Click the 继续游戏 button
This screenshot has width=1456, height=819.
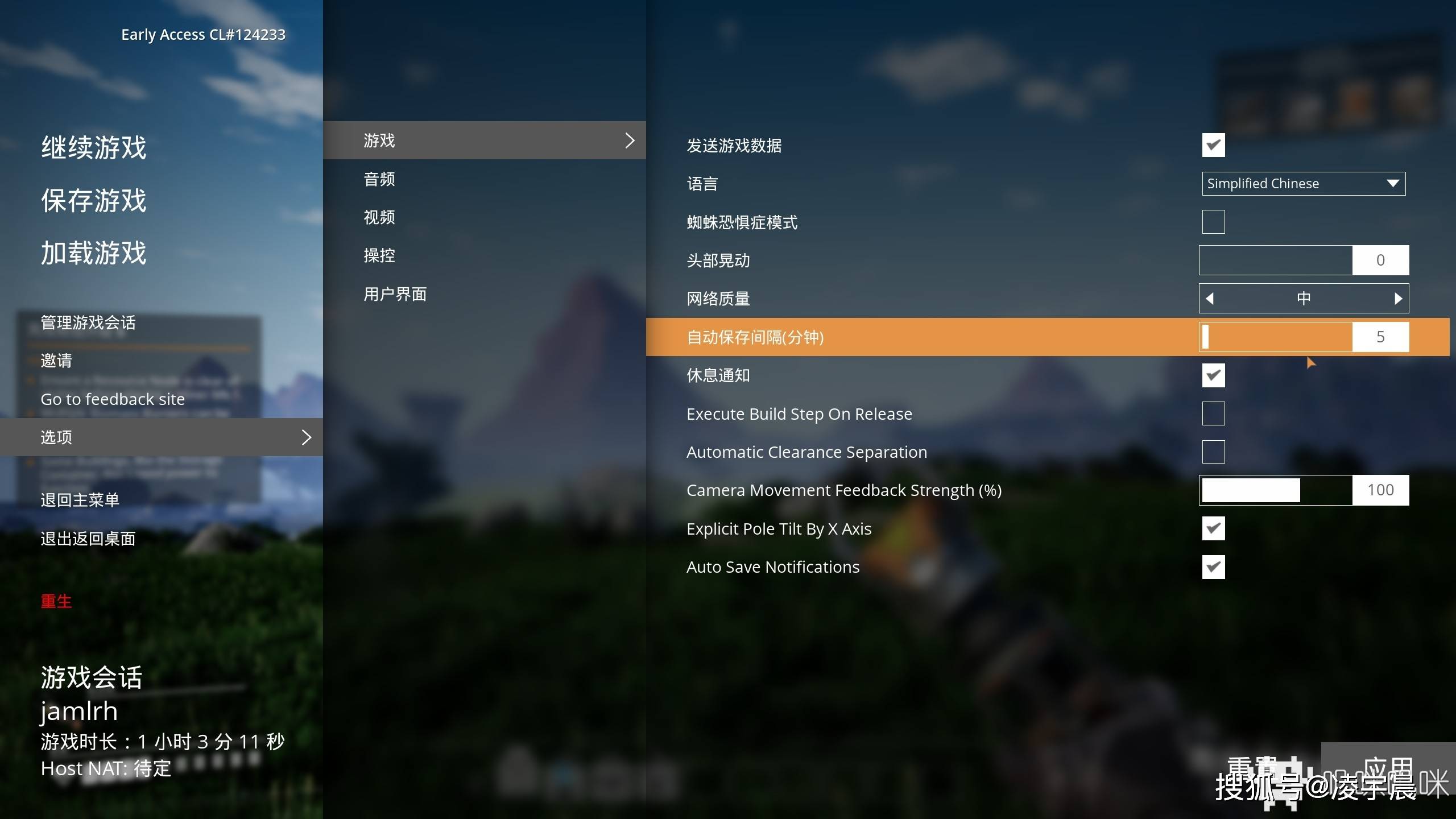point(93,146)
